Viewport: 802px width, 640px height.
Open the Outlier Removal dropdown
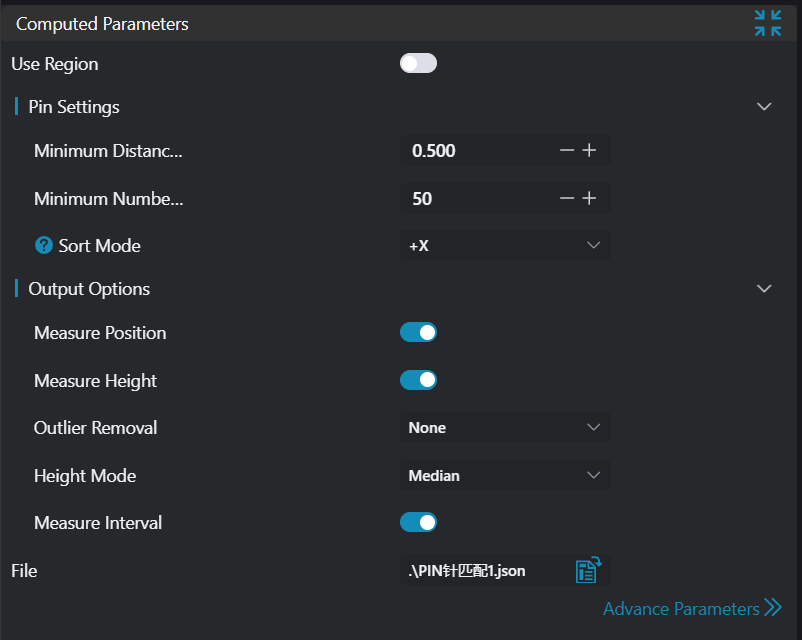(504, 427)
